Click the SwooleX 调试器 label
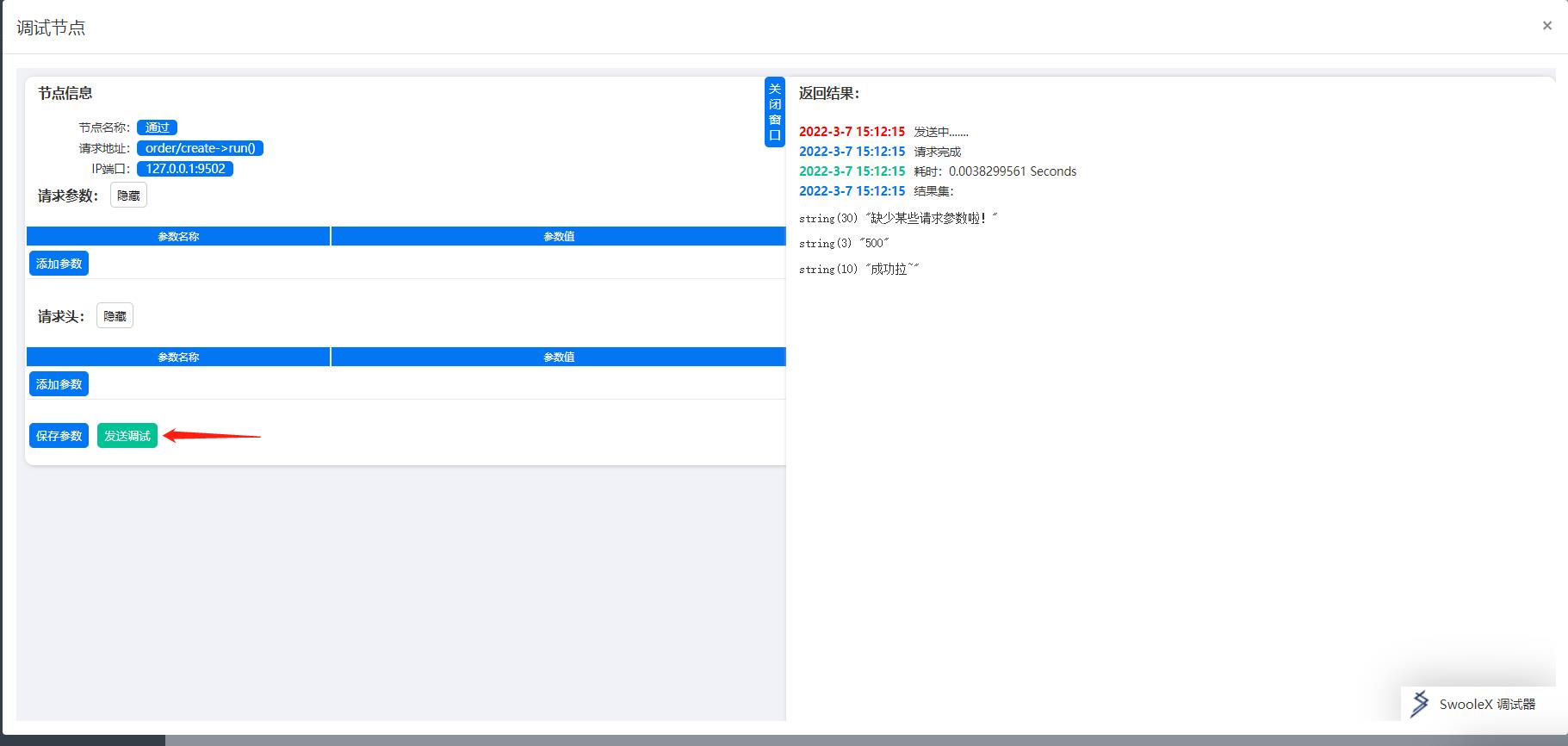 [1487, 705]
